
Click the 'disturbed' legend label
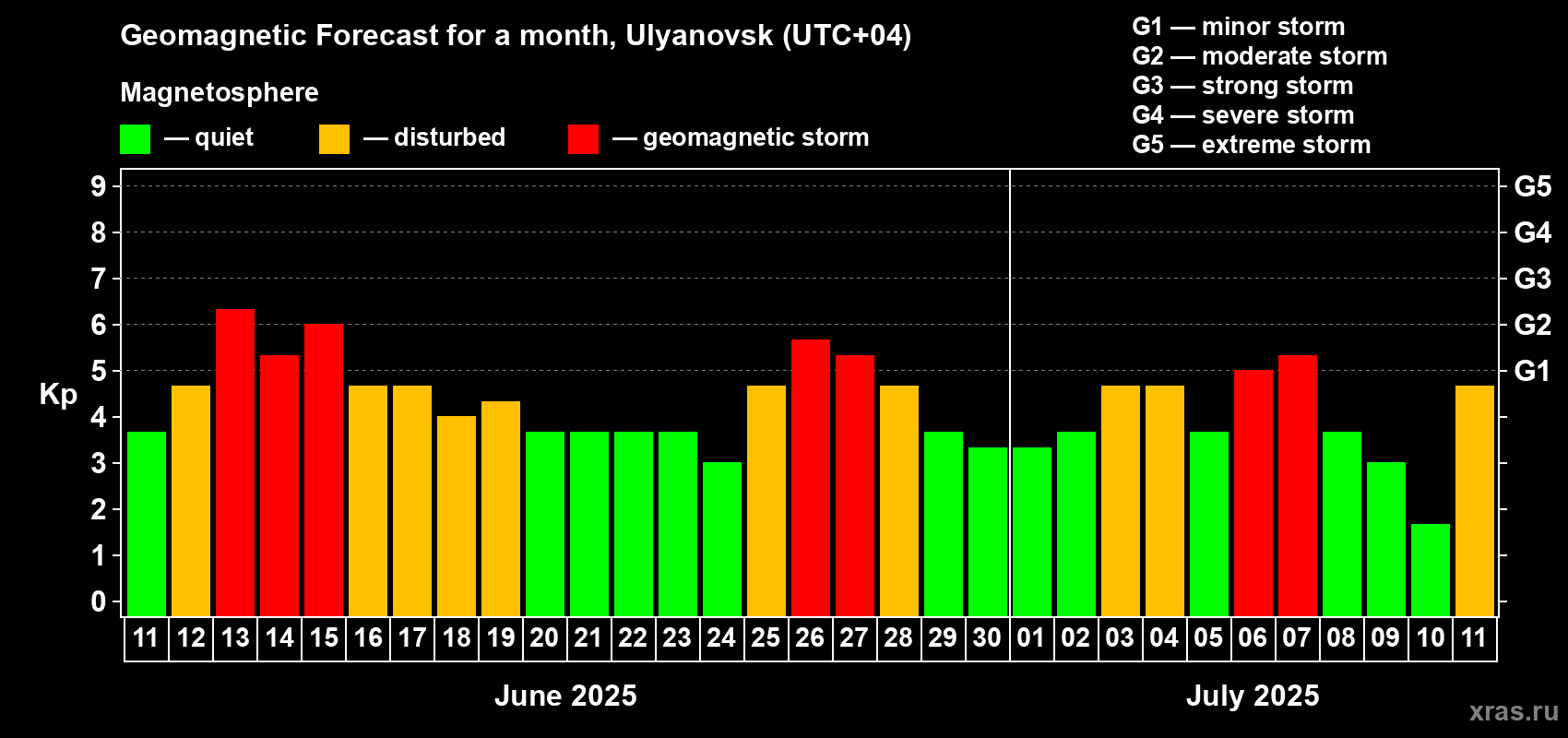click(x=450, y=137)
